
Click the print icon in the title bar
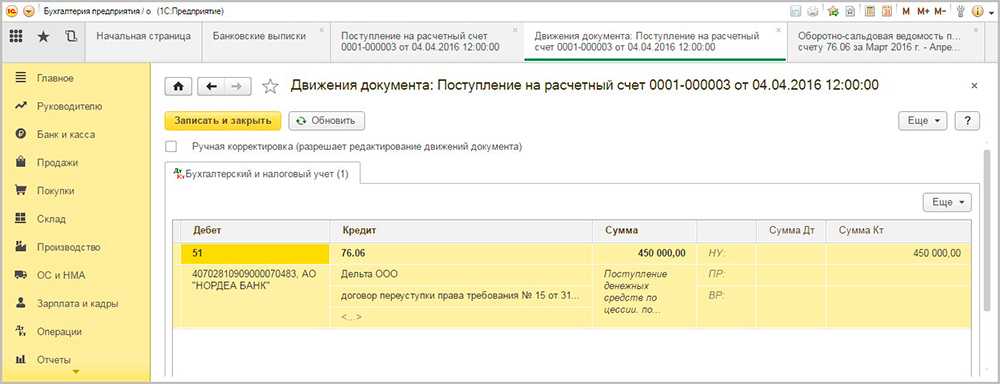(812, 11)
